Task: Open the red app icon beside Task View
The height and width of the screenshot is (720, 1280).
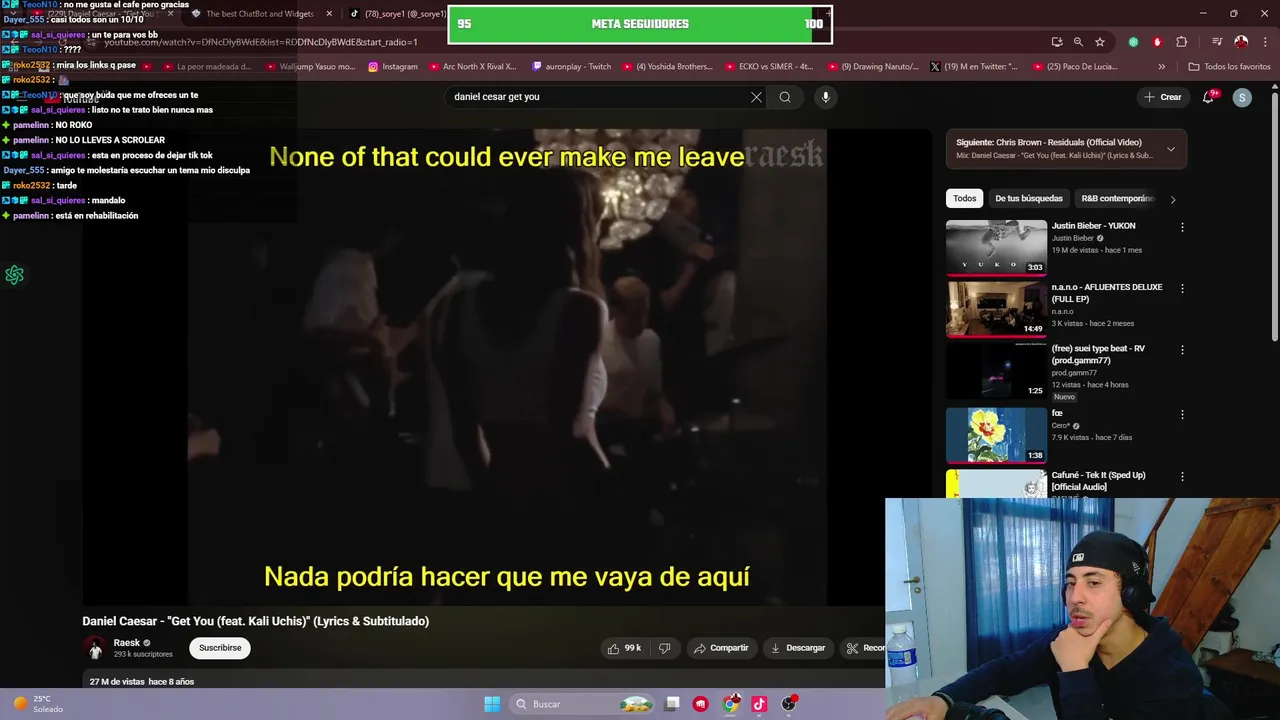Action: [x=701, y=704]
